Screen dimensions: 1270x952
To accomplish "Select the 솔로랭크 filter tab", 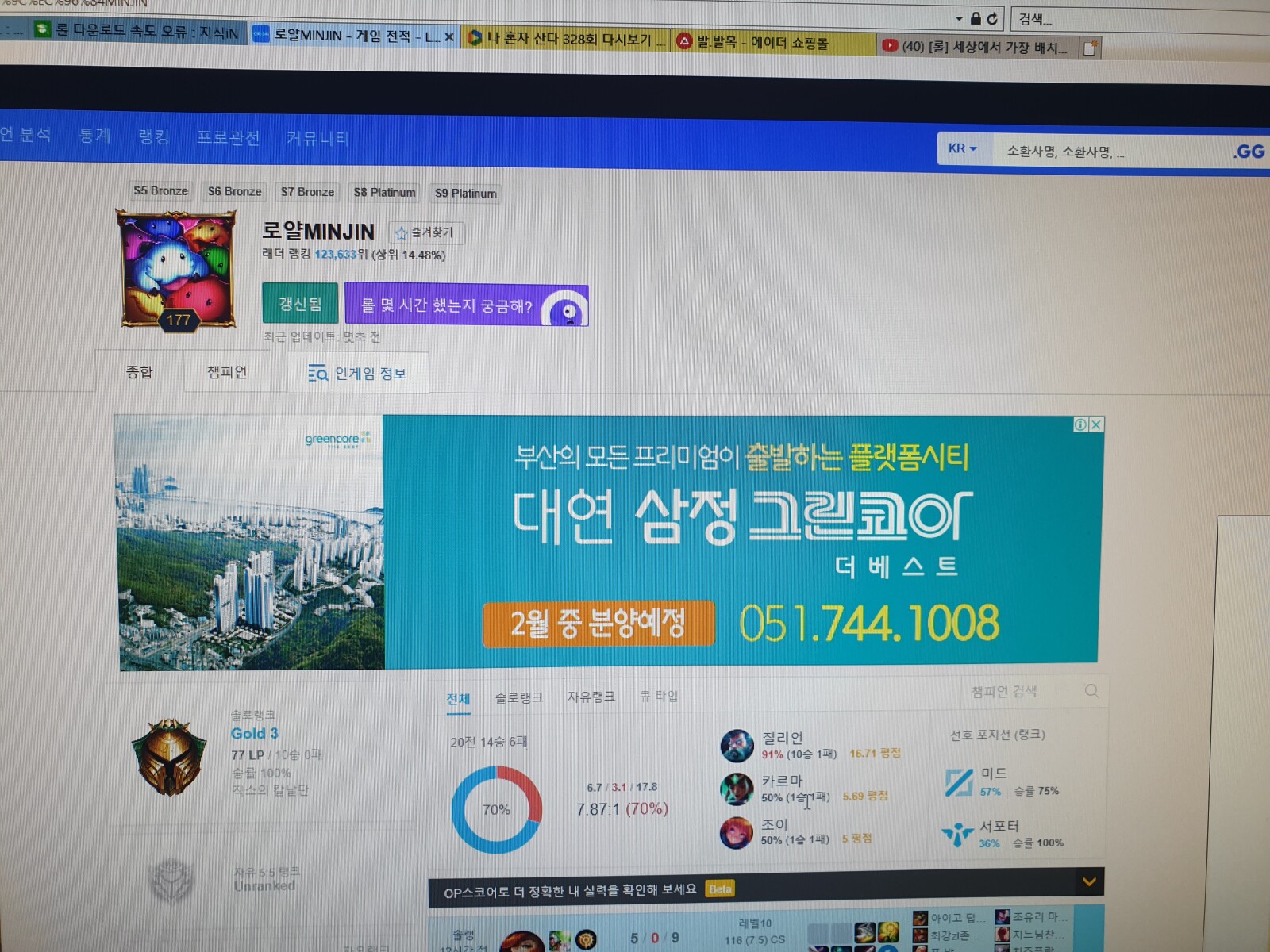I will pyautogui.click(x=519, y=697).
